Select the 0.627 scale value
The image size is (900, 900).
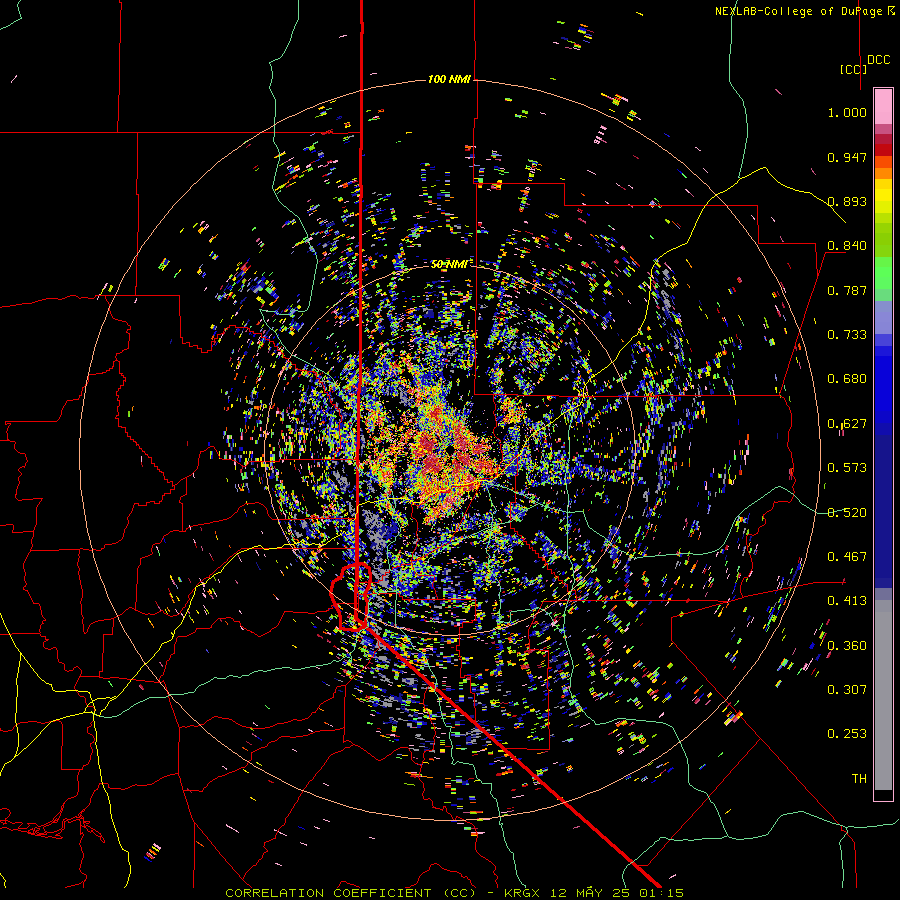(x=847, y=424)
